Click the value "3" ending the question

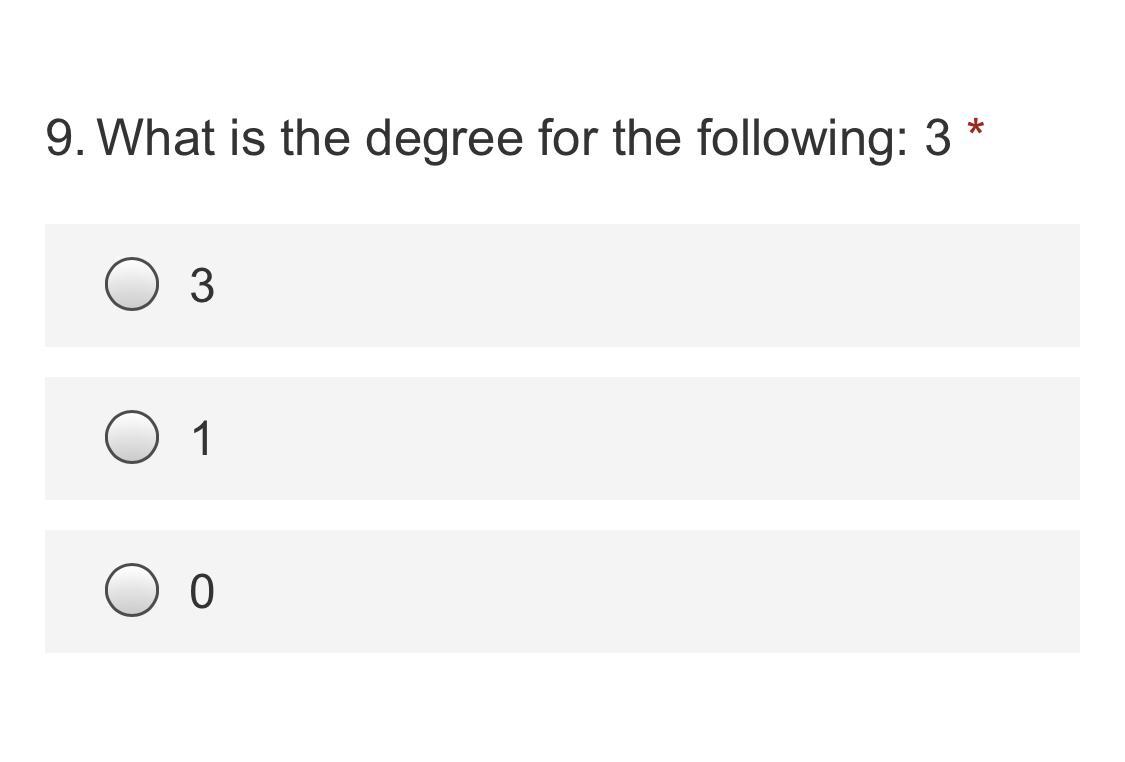[x=938, y=138]
